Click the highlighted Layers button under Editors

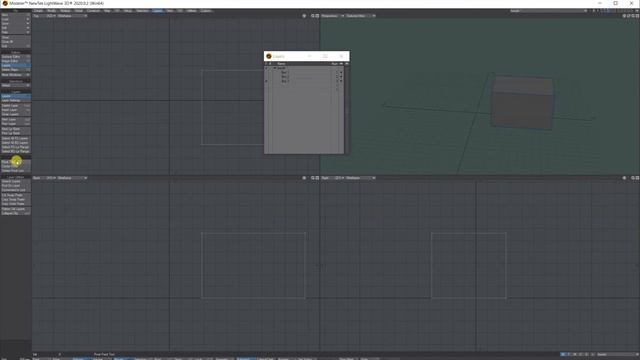[x=16, y=65]
